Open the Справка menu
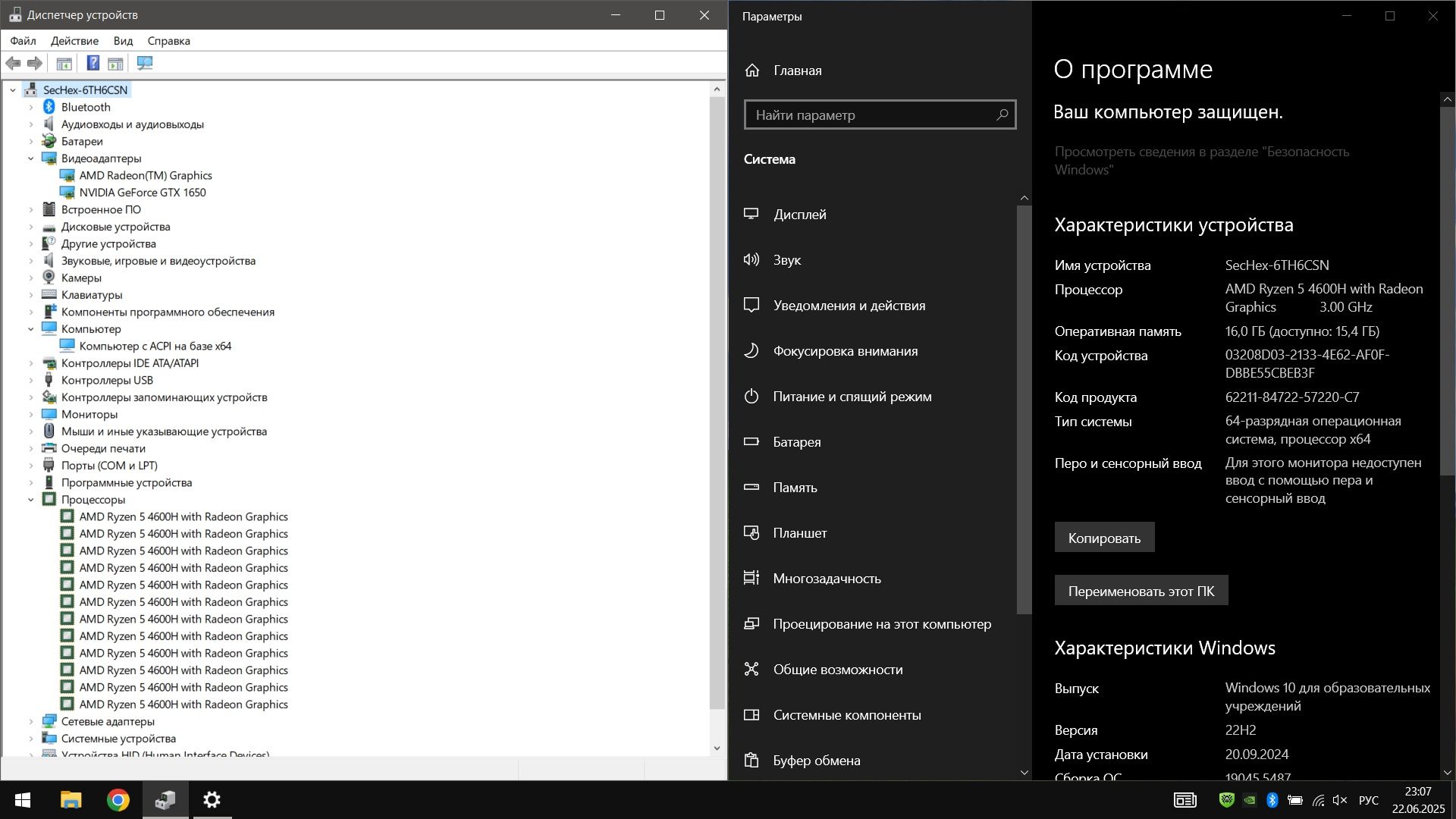Screen dimensions: 1456x819 [x=168, y=41]
